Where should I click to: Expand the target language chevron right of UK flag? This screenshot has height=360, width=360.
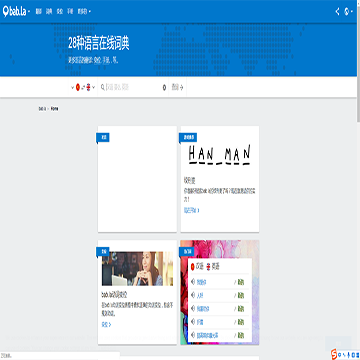(x=94, y=87)
